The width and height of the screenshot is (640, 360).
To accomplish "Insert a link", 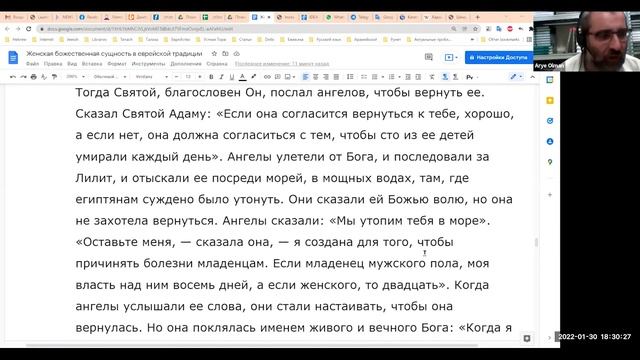I will [267, 77].
